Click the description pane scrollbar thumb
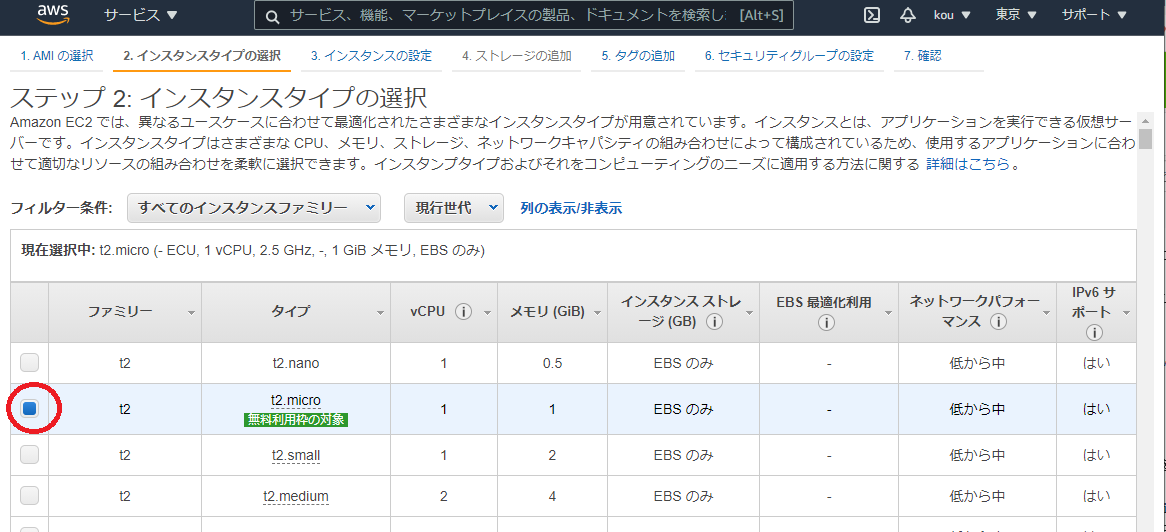The image size is (1166, 532). pos(1145,138)
